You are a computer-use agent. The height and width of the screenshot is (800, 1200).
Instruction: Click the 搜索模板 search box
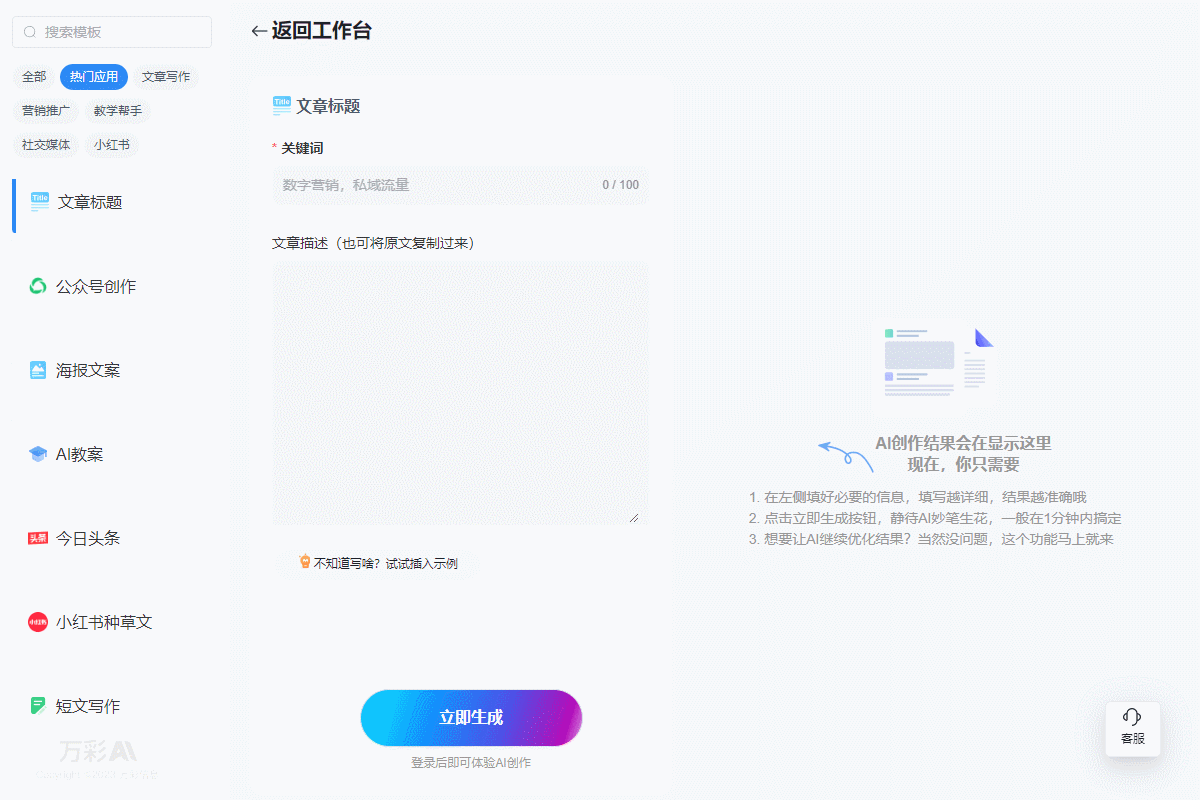[x=120, y=32]
